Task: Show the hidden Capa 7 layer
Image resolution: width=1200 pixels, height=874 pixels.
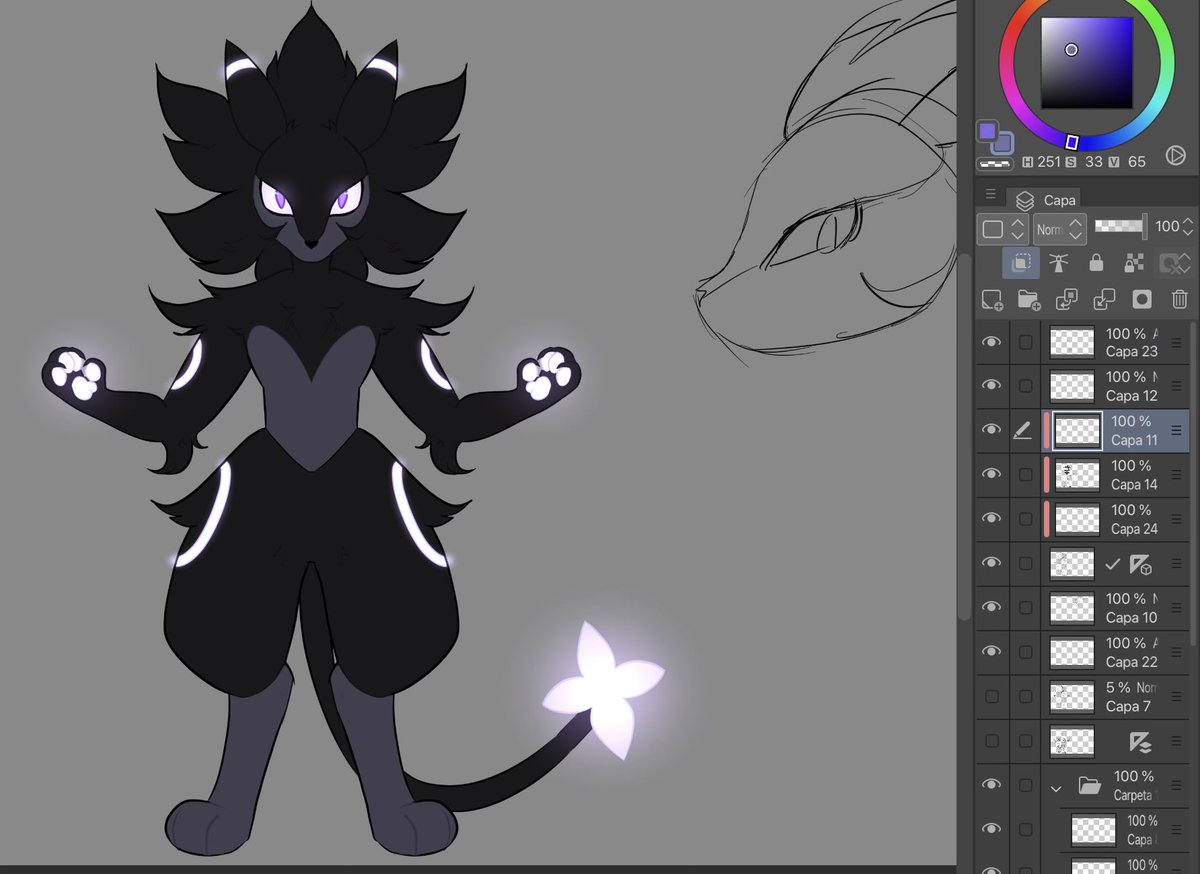Action: click(991, 696)
